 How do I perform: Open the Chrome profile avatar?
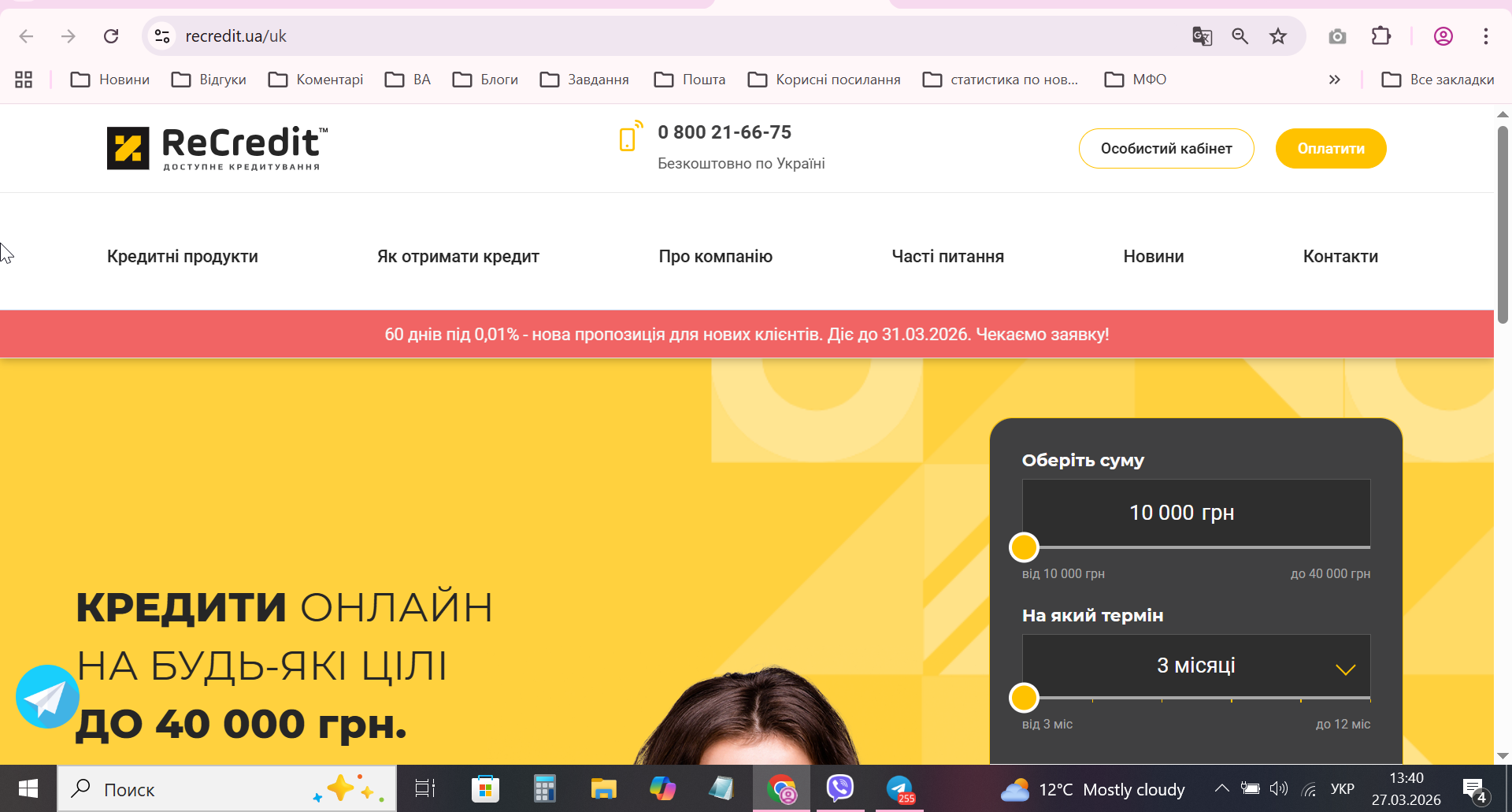[x=1443, y=36]
